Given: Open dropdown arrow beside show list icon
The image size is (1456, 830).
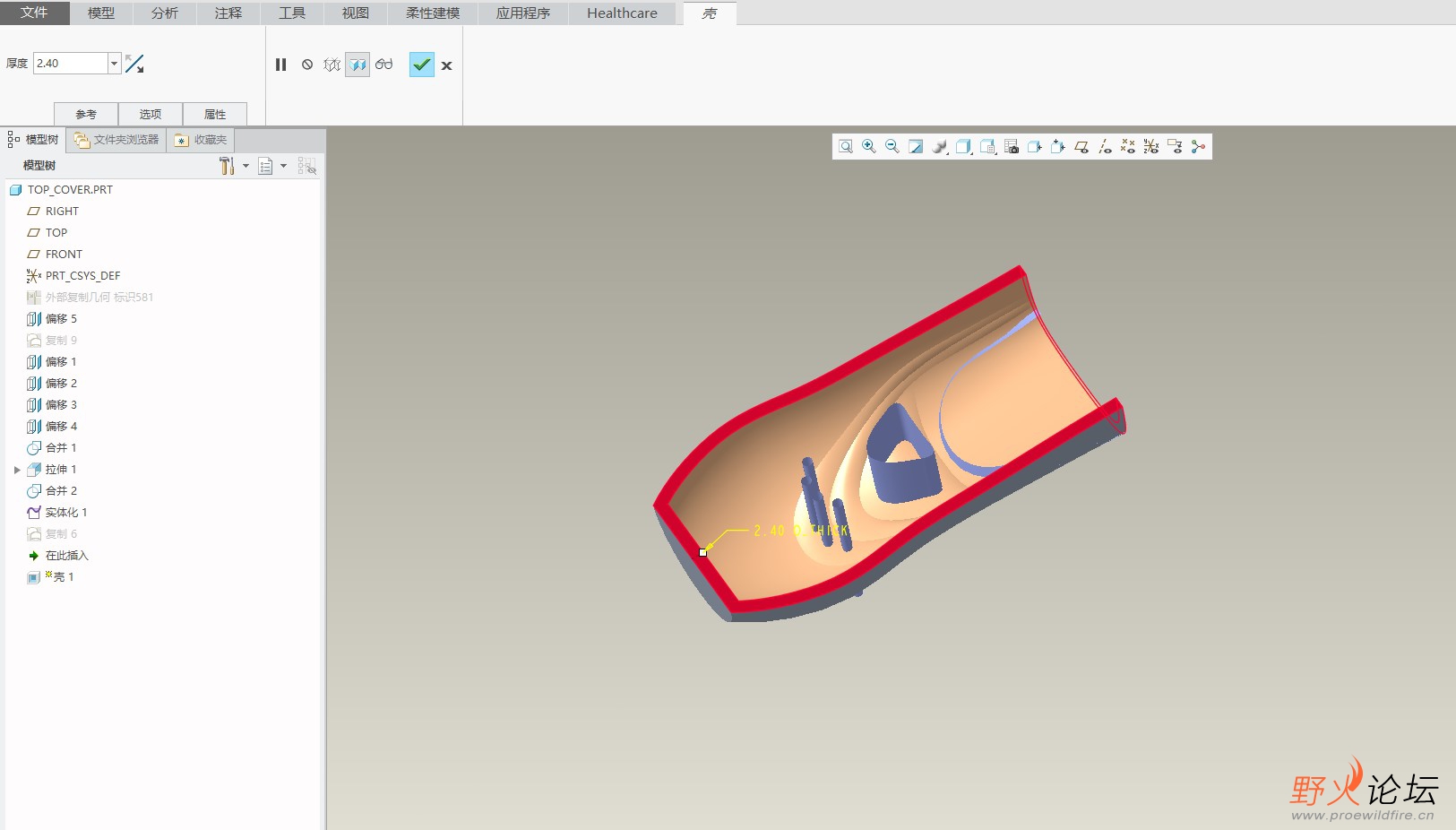Looking at the screenshot, I should click(283, 166).
